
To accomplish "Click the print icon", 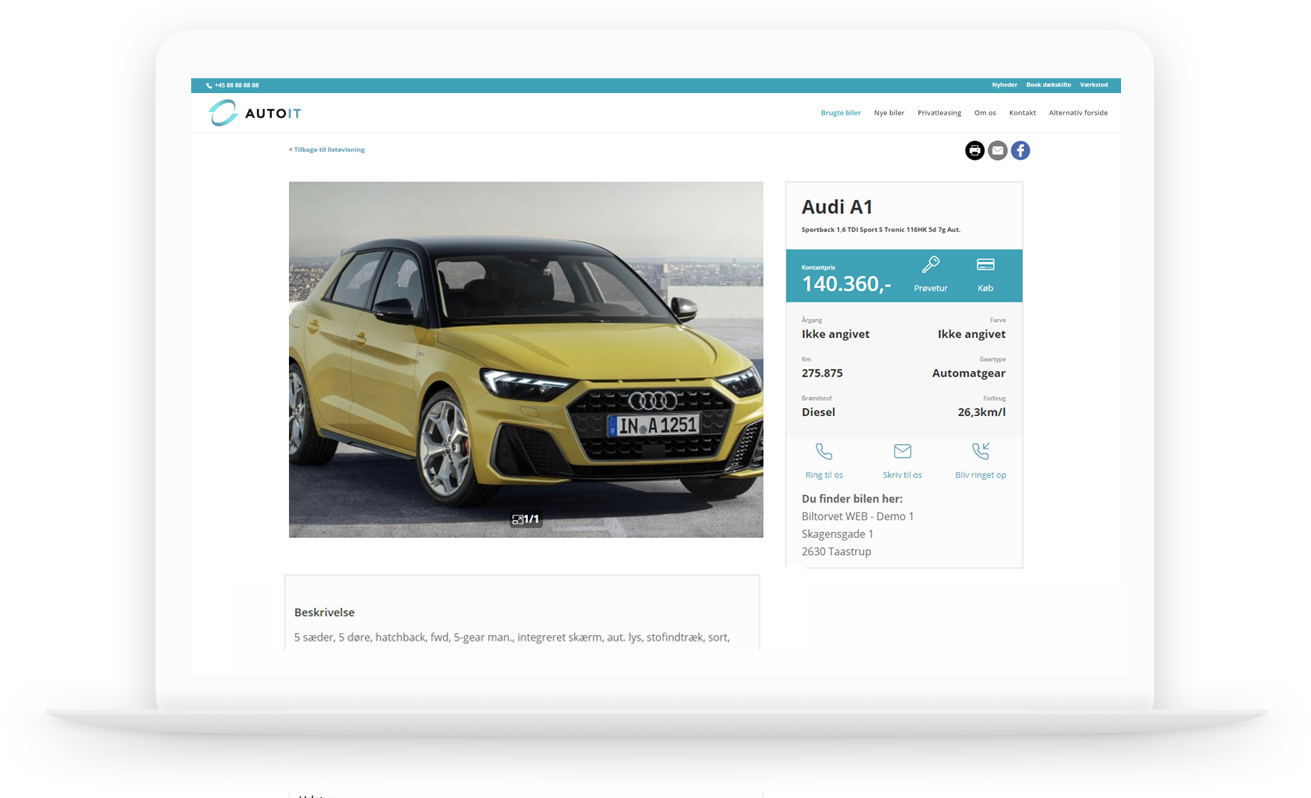I will 974,150.
